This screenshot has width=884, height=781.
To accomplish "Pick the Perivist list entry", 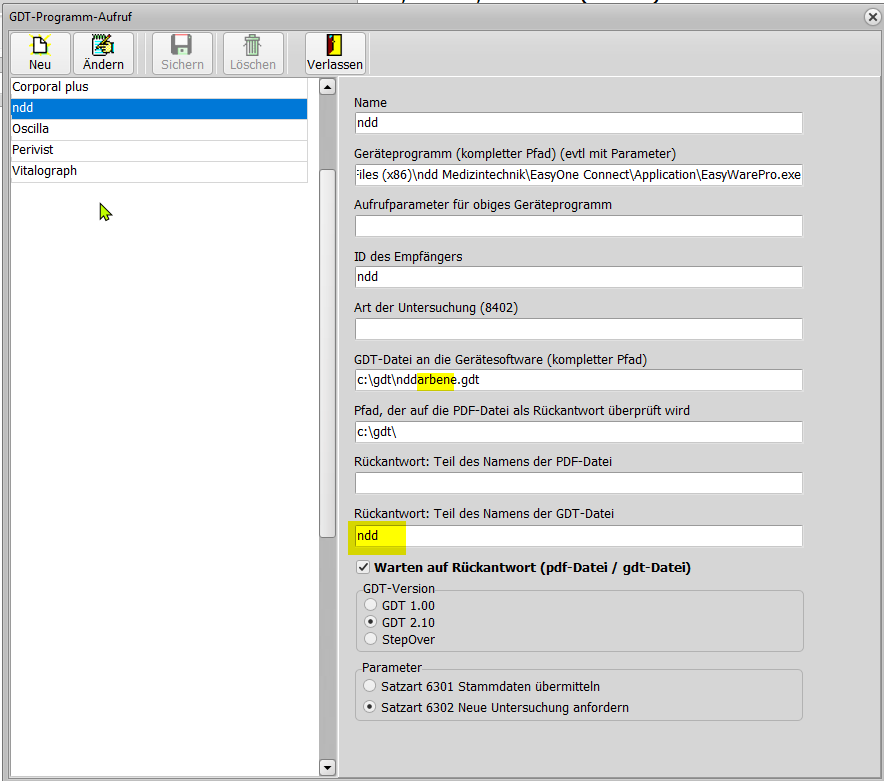I will (158, 150).
